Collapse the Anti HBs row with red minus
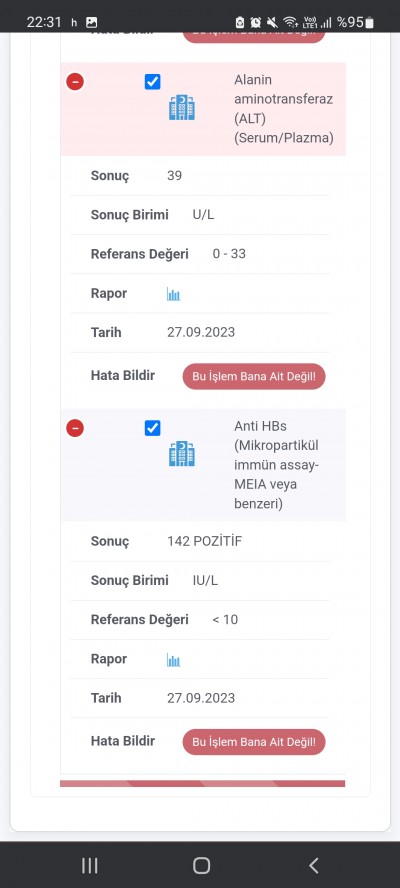Viewport: 400px width, 888px height. tap(75, 428)
